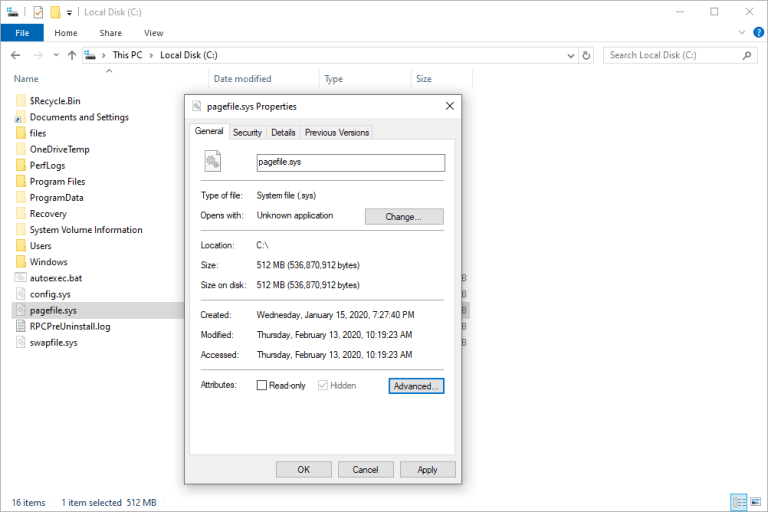Select the PerfLogs folder icon
The image size is (768, 512).
point(21,166)
